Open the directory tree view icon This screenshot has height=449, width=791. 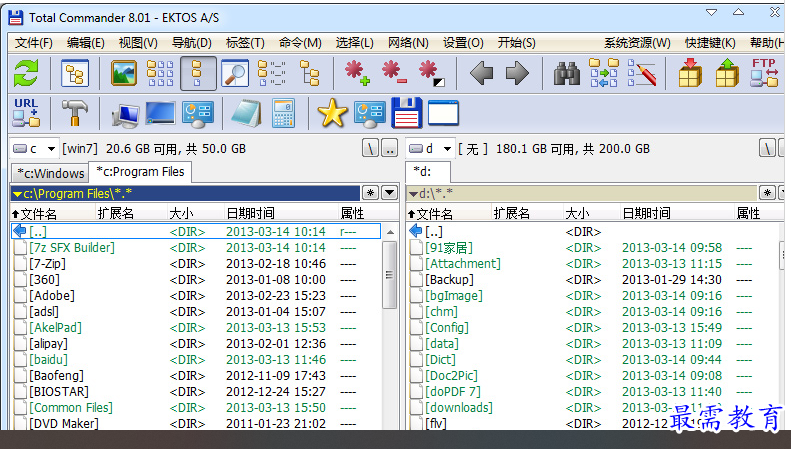click(75, 74)
